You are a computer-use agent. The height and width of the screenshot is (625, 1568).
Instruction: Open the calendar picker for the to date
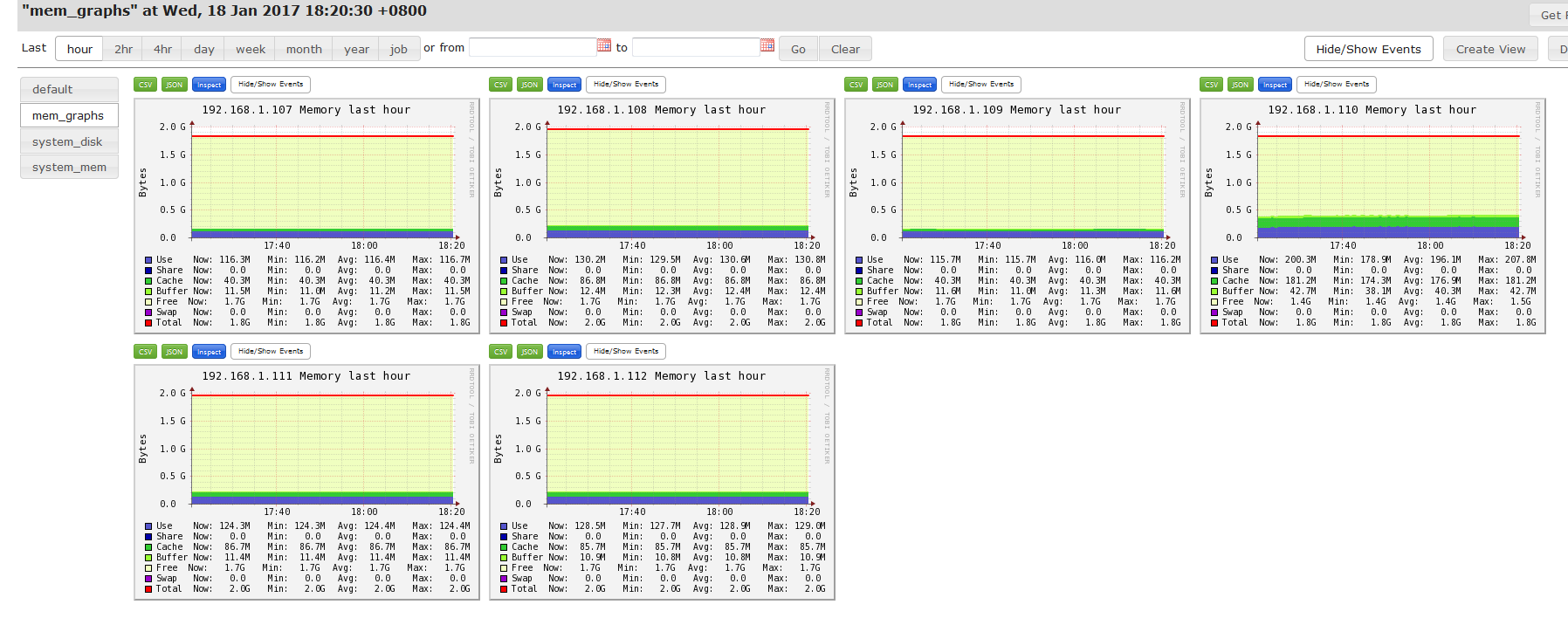click(x=767, y=45)
